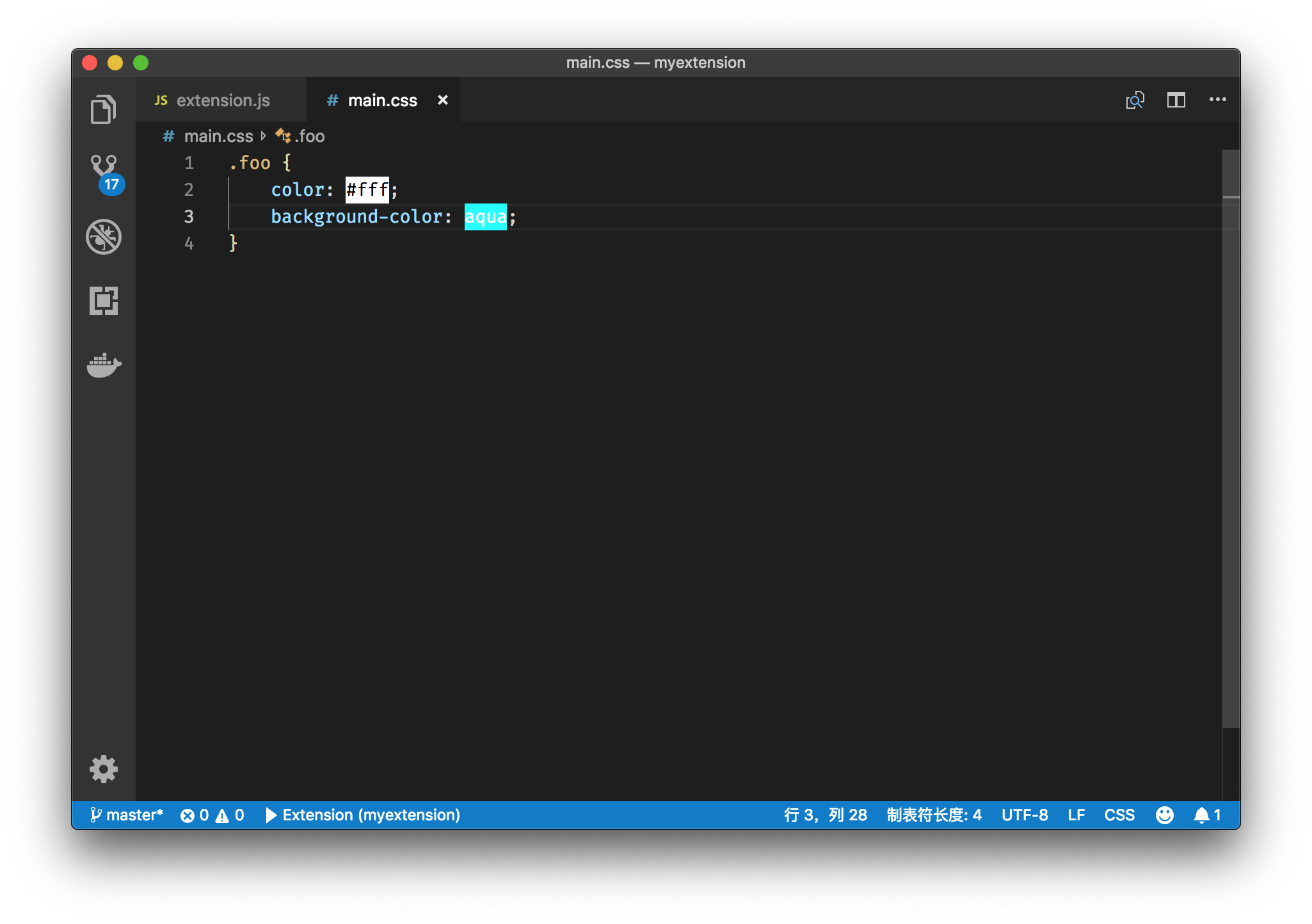Open the more actions ellipsis menu
Screen dimensions: 1312x924
tap(1217, 100)
